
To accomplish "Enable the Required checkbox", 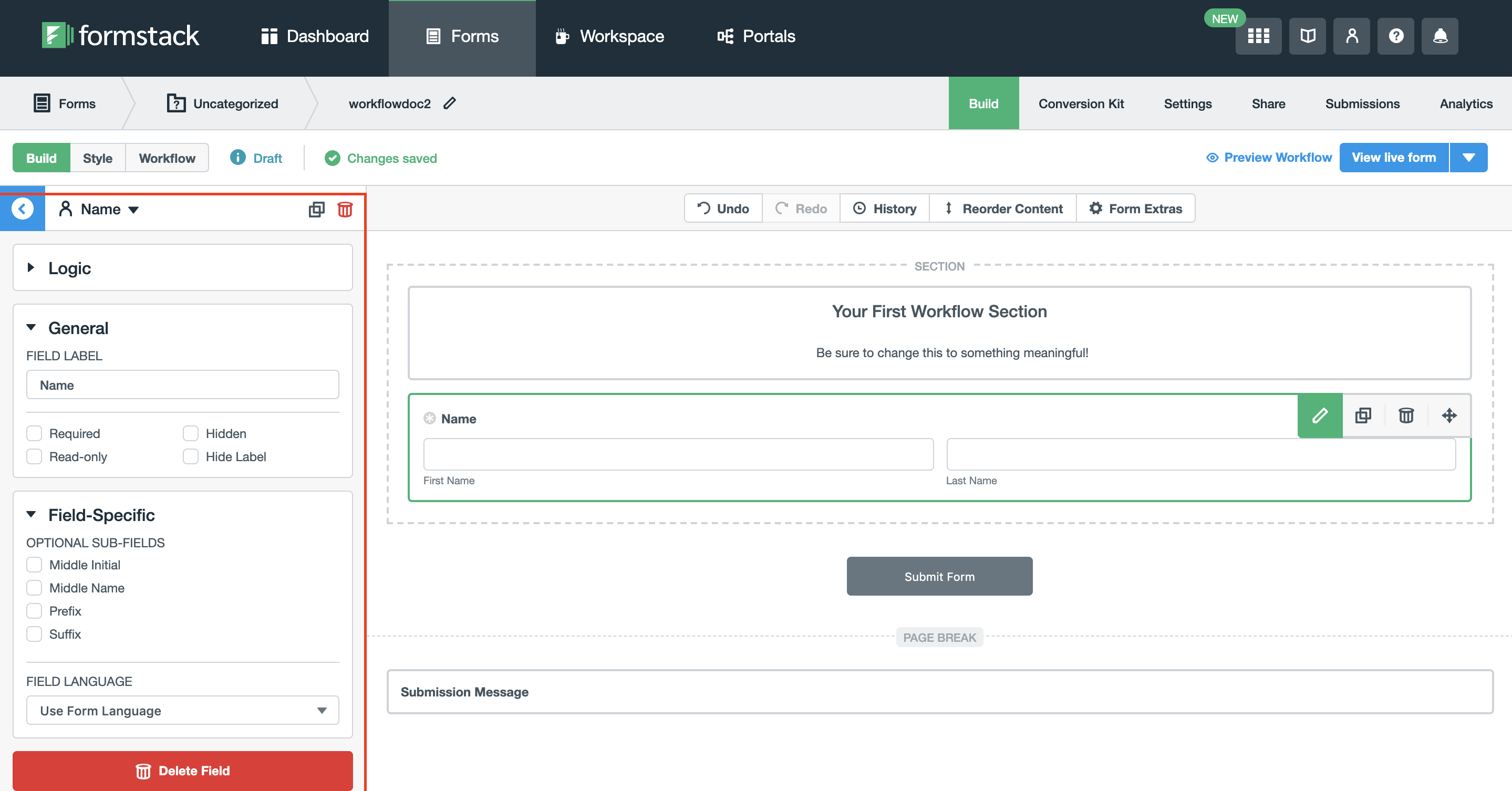I will 34,434.
